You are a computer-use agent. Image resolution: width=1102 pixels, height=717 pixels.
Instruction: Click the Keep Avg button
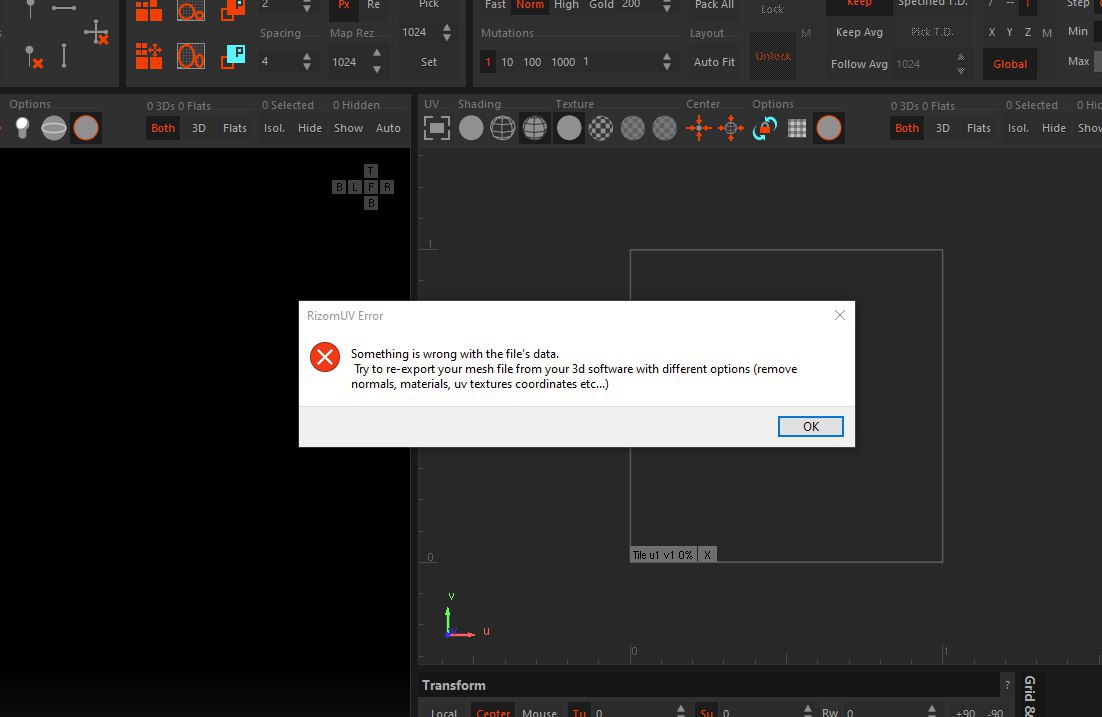point(859,32)
